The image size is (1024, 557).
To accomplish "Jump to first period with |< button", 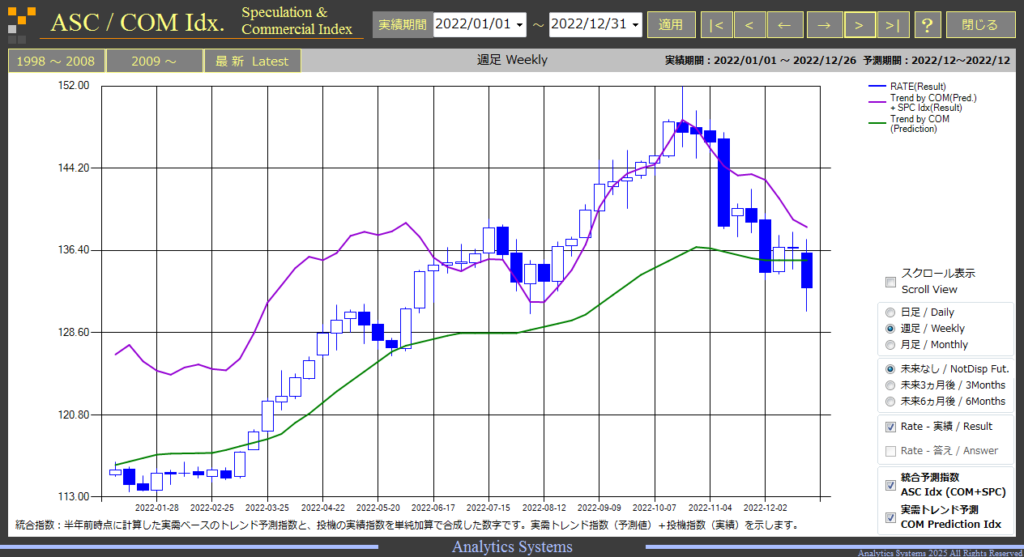I will pos(716,25).
